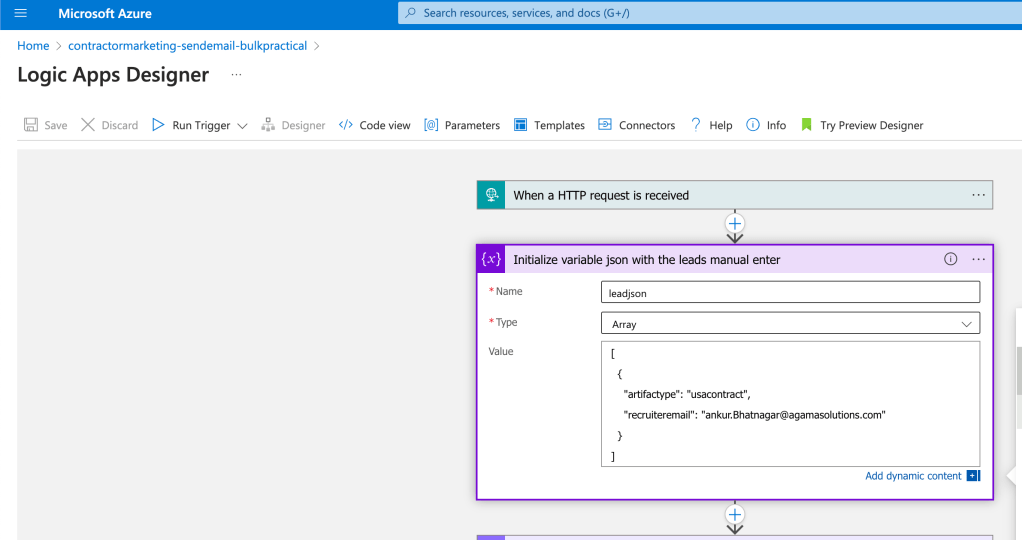Click the Help question mark icon

pyautogui.click(x=695, y=125)
